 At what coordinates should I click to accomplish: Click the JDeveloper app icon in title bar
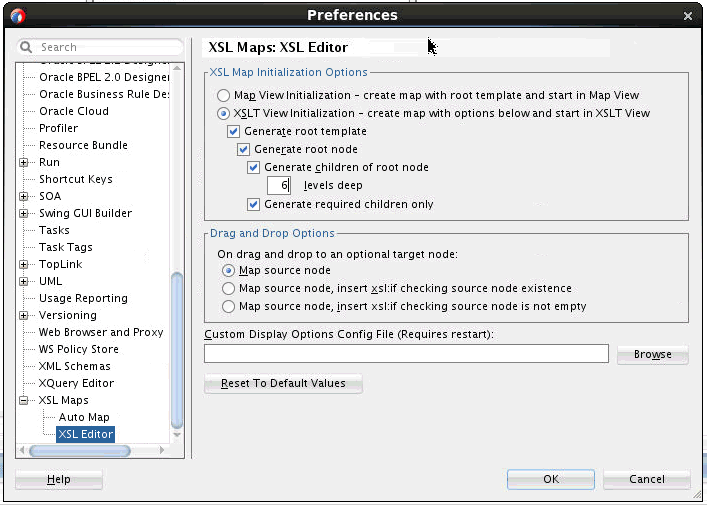click(18, 16)
